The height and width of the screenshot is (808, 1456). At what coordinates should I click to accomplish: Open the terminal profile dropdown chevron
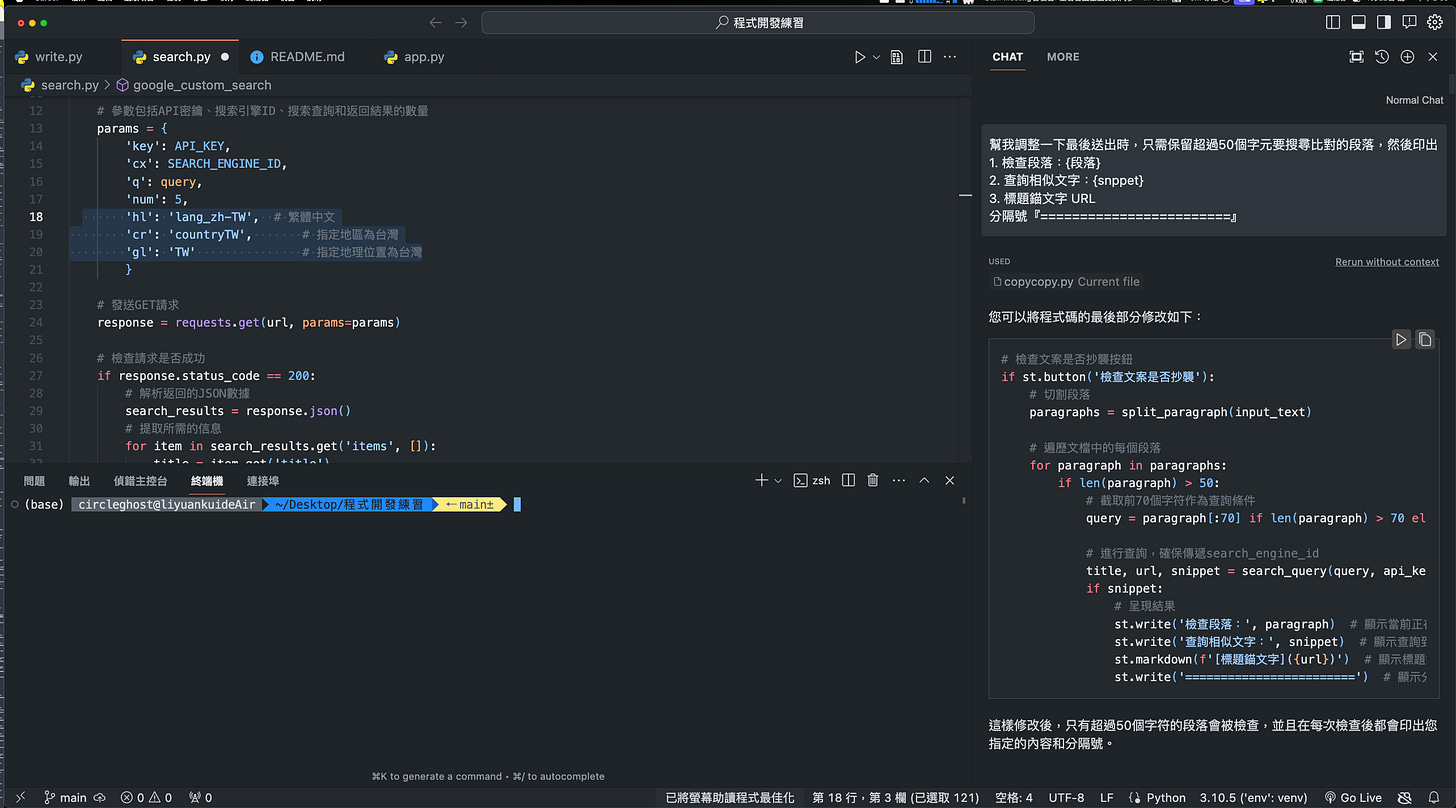(776, 480)
